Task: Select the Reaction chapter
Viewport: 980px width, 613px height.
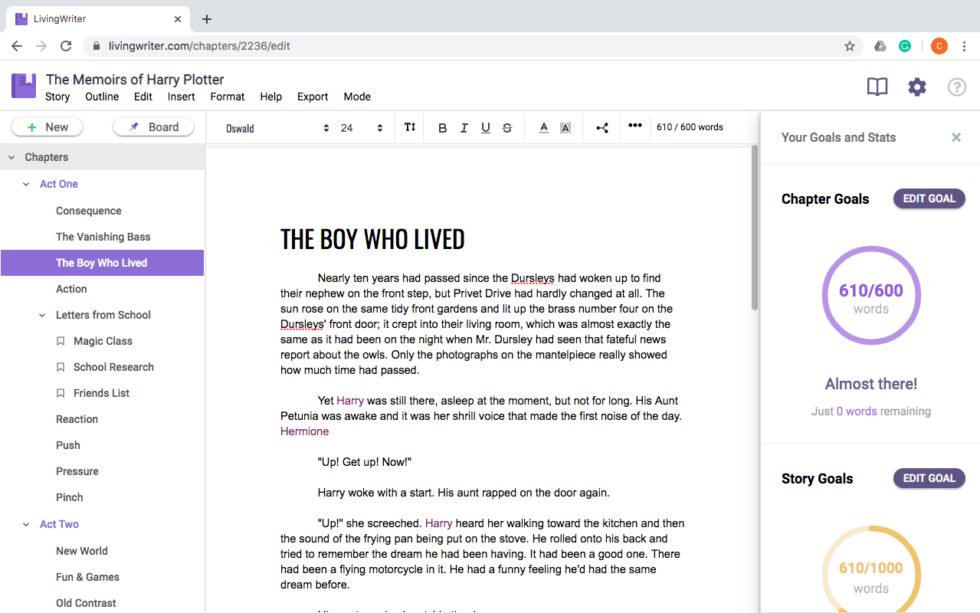Action: click(77, 419)
